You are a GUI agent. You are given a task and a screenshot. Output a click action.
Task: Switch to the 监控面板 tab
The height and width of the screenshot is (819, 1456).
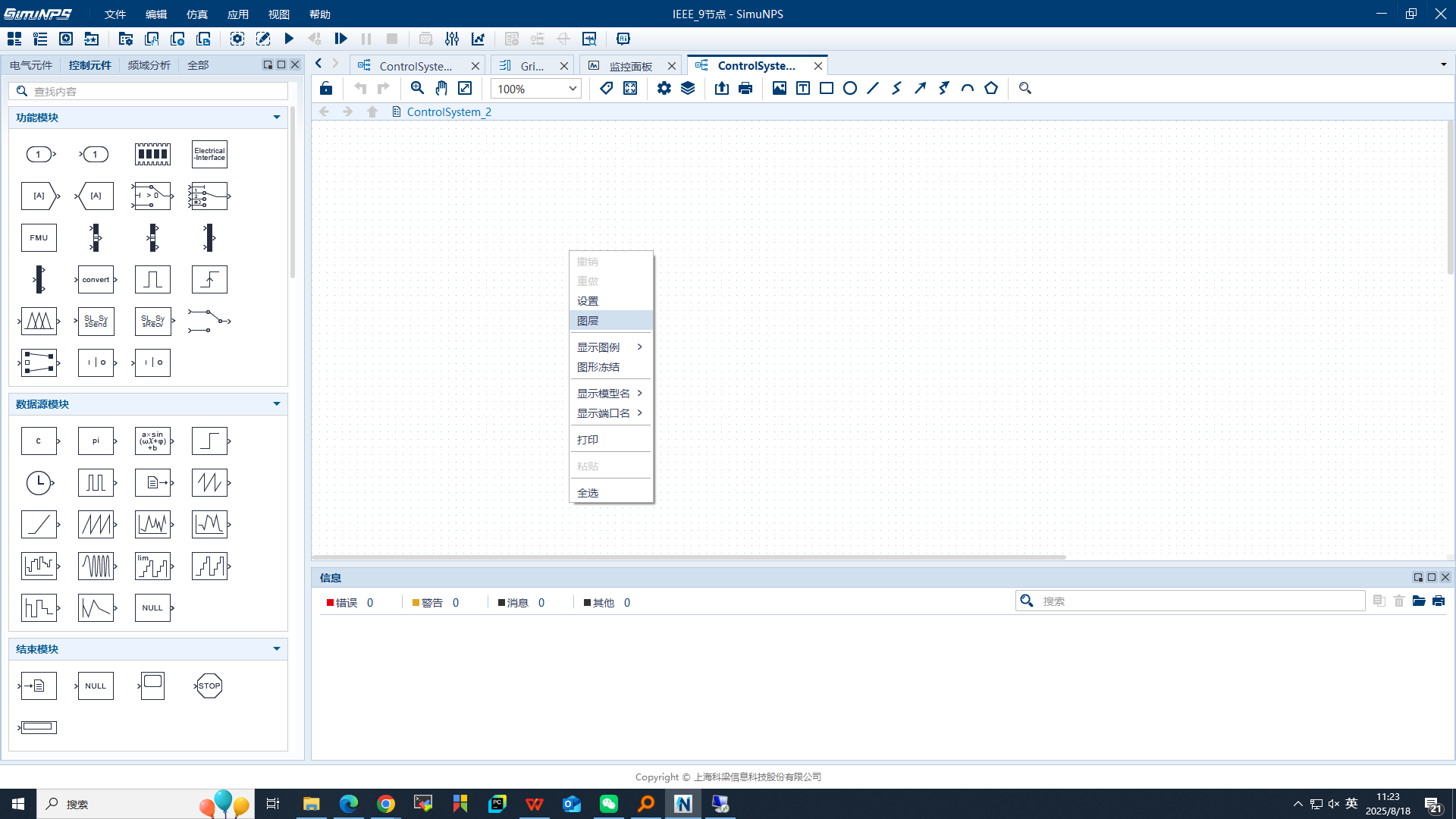(x=630, y=66)
